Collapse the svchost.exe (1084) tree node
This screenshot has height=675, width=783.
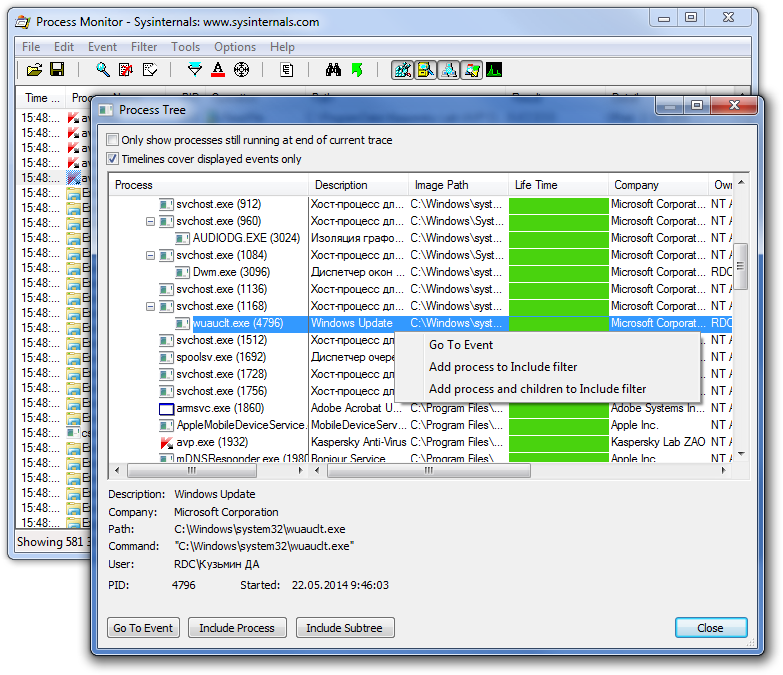click(150, 255)
